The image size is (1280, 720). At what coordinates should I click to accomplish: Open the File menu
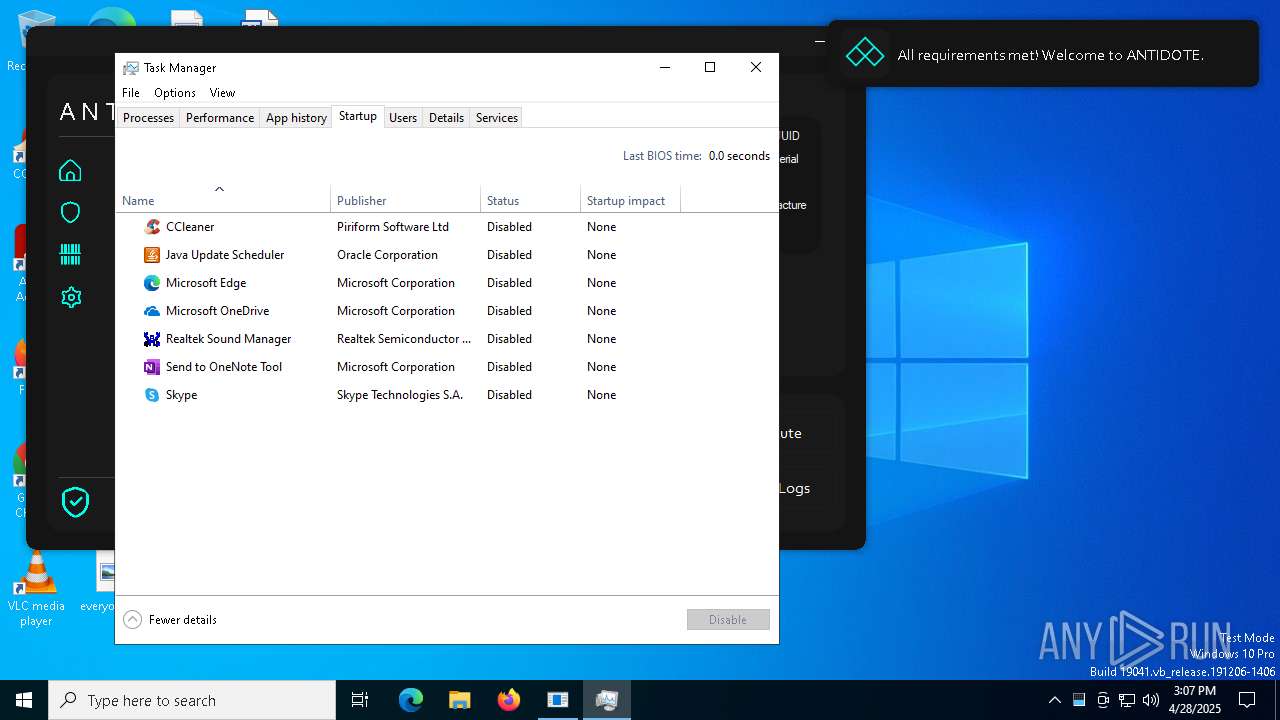(x=131, y=93)
